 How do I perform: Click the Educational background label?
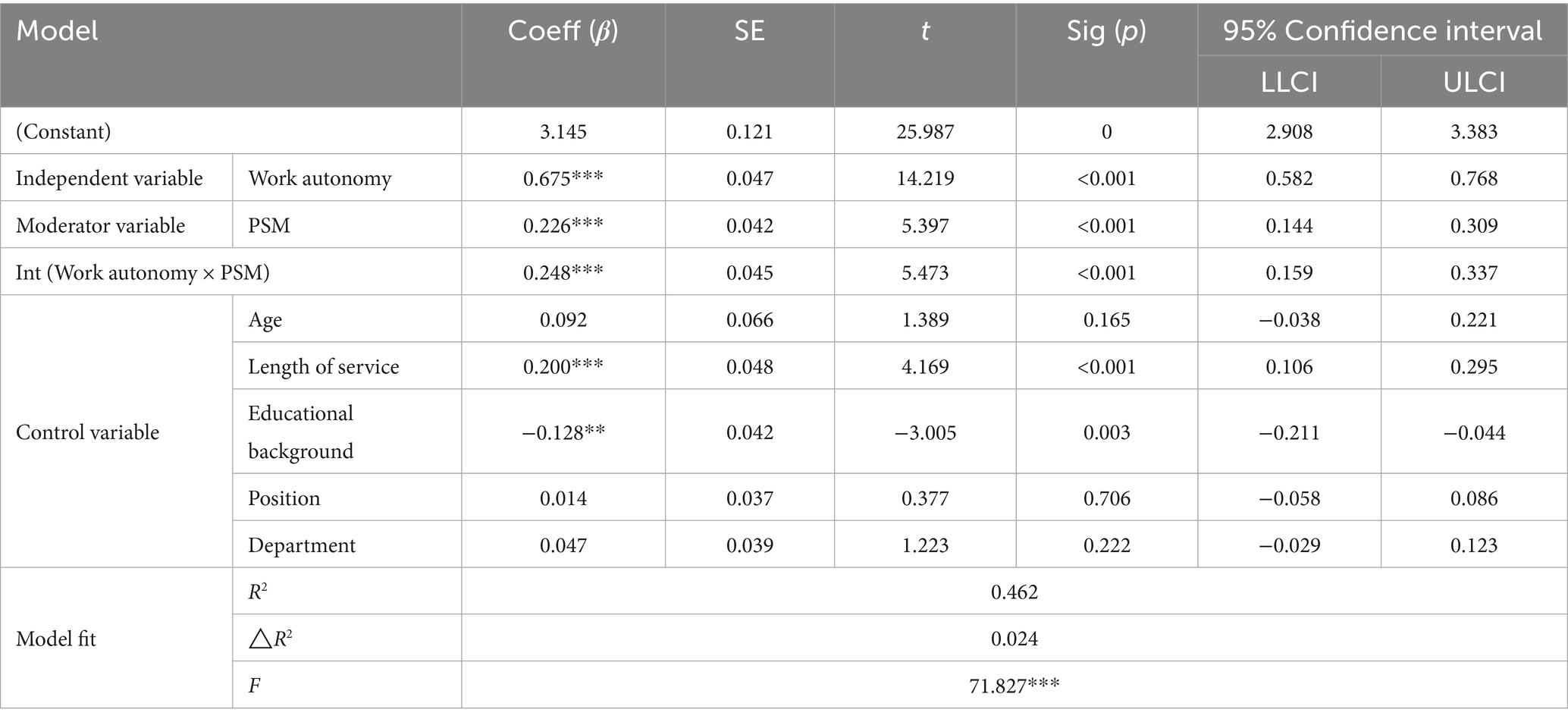[301, 432]
